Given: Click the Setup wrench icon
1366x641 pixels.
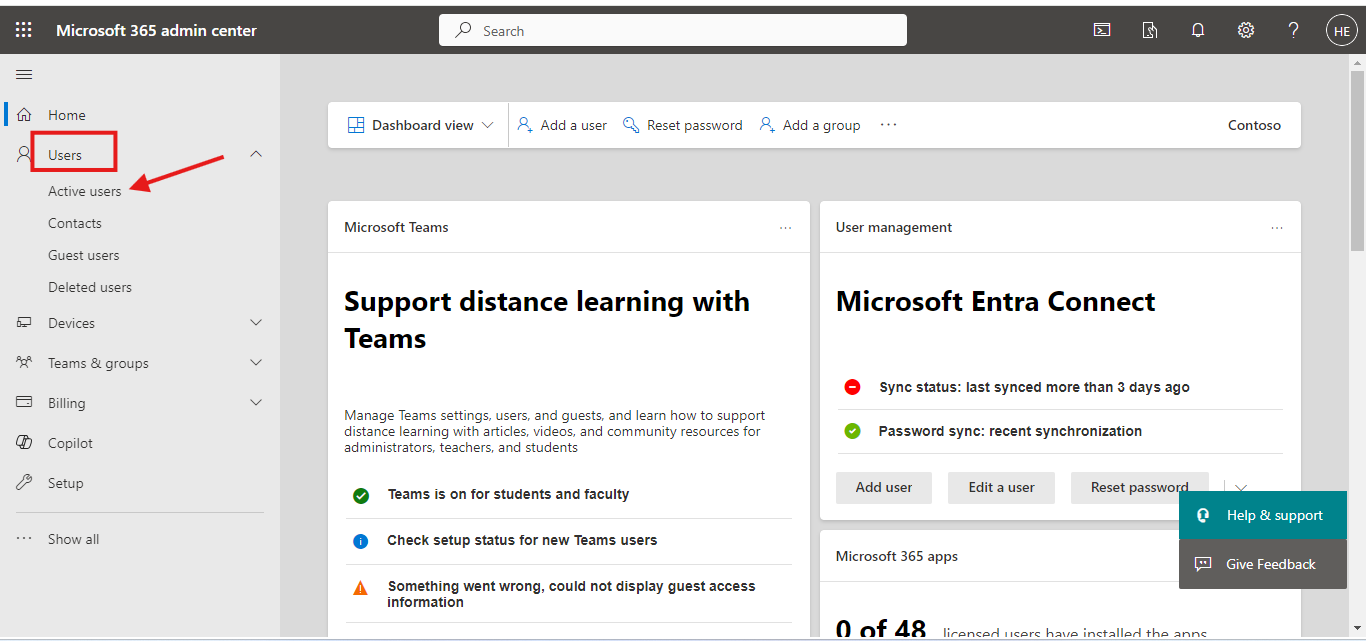Looking at the screenshot, I should point(25,482).
